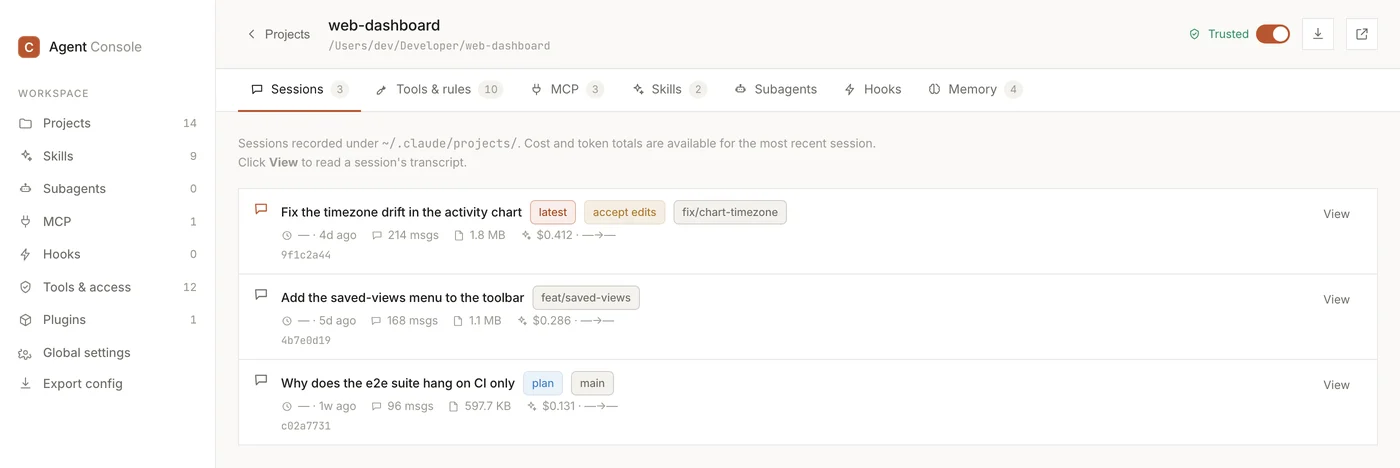Switch to the Skills tab

669,89
